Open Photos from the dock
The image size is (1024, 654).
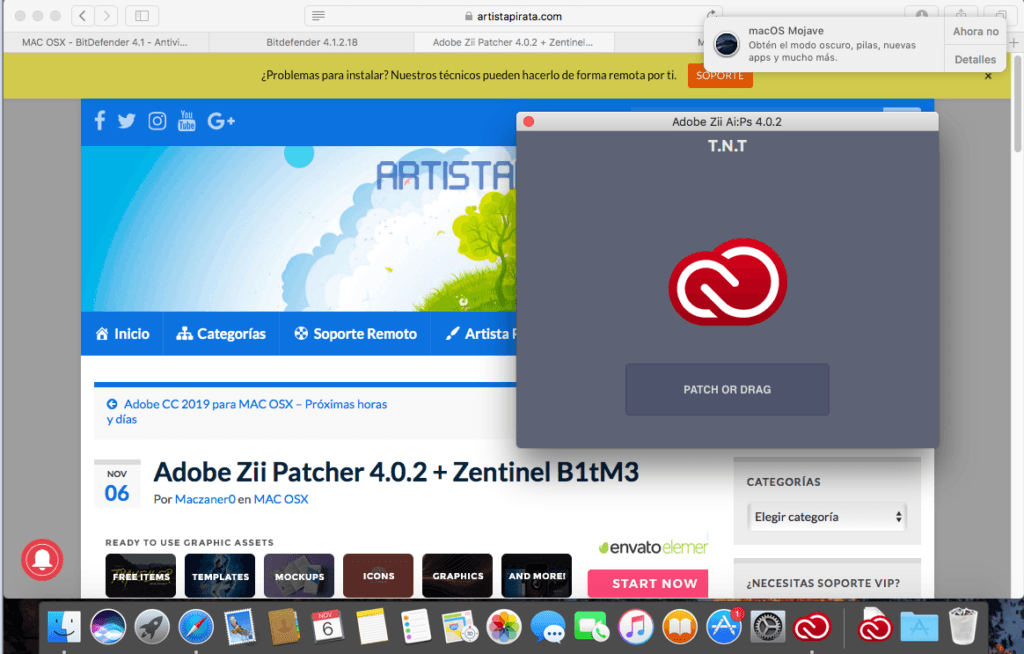point(504,627)
